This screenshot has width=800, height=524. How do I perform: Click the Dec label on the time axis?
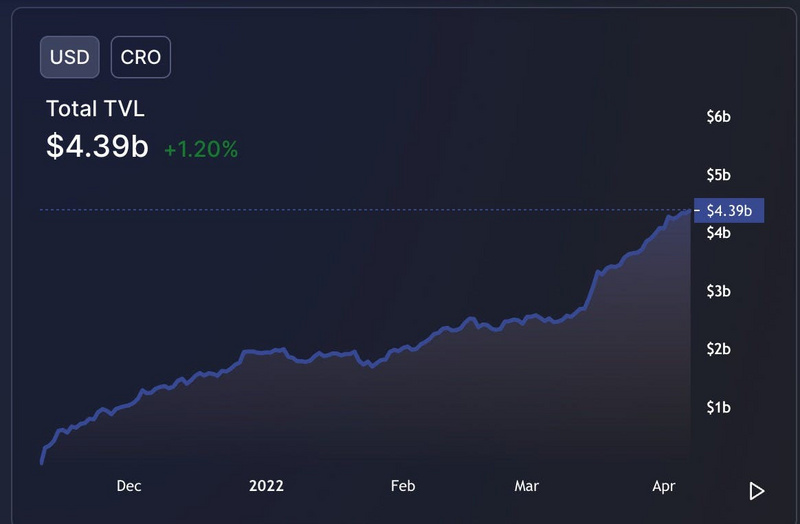coord(129,486)
